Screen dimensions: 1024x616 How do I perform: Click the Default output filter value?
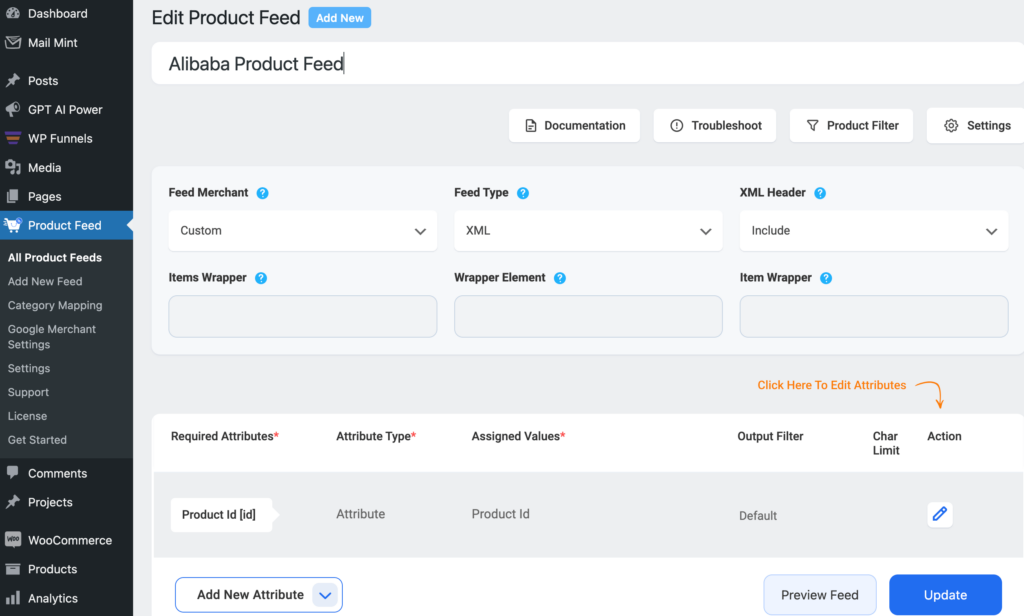pyautogui.click(x=758, y=515)
